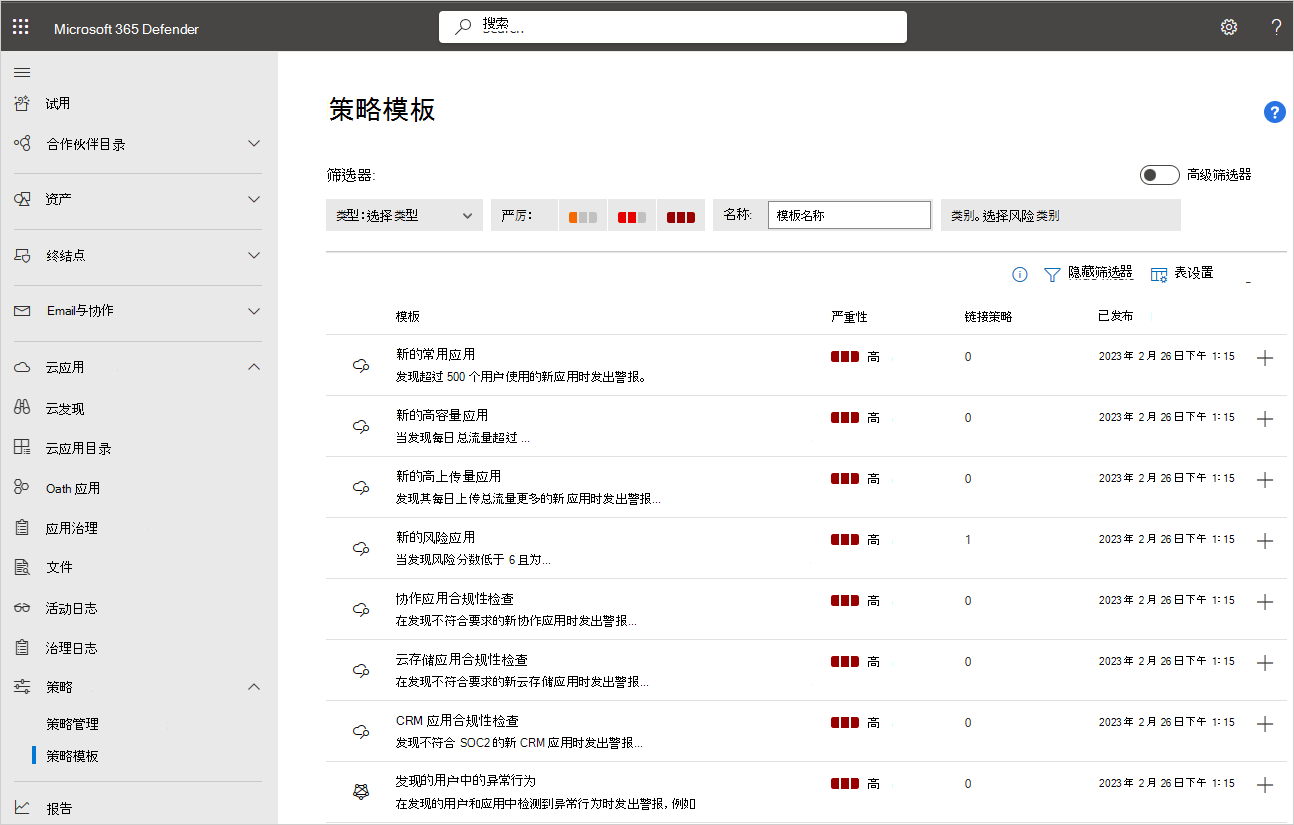The width and height of the screenshot is (1294, 825).
Task: Click the 模板名称 name filter field
Action: [x=849, y=215]
